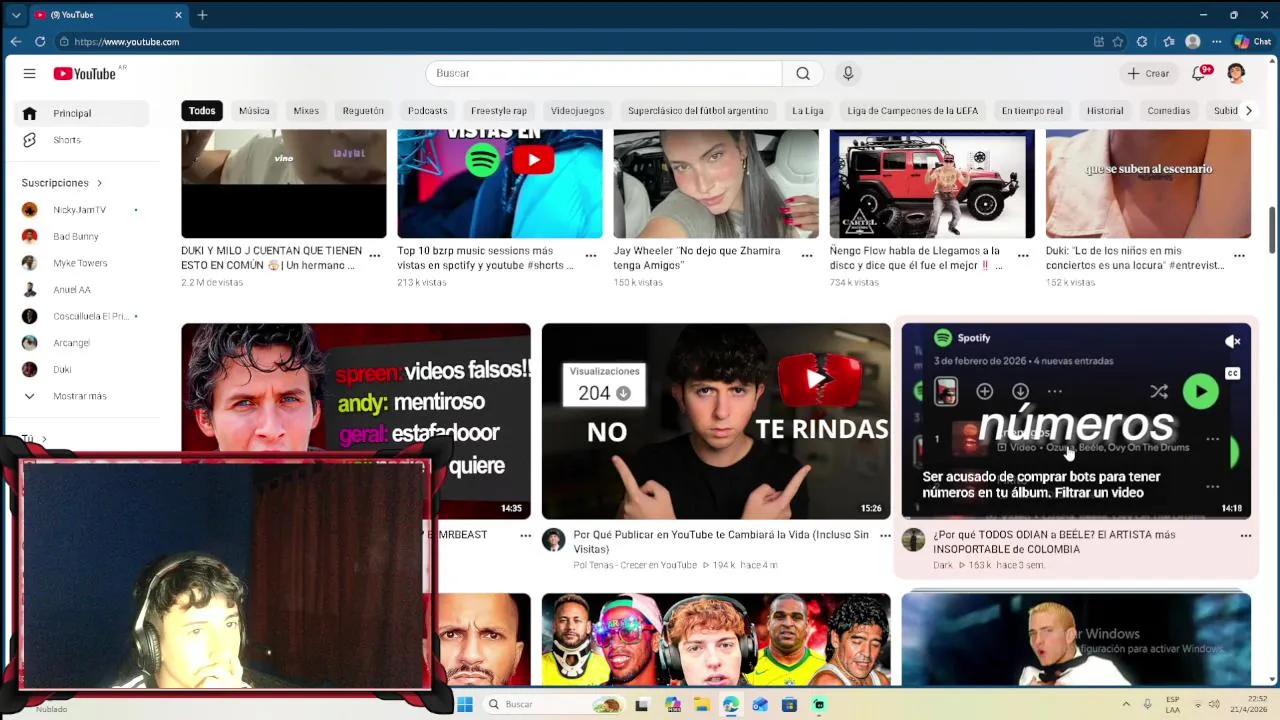Select the Freestyle rap filter chip
The height and width of the screenshot is (720, 1280).
pyautogui.click(x=499, y=111)
